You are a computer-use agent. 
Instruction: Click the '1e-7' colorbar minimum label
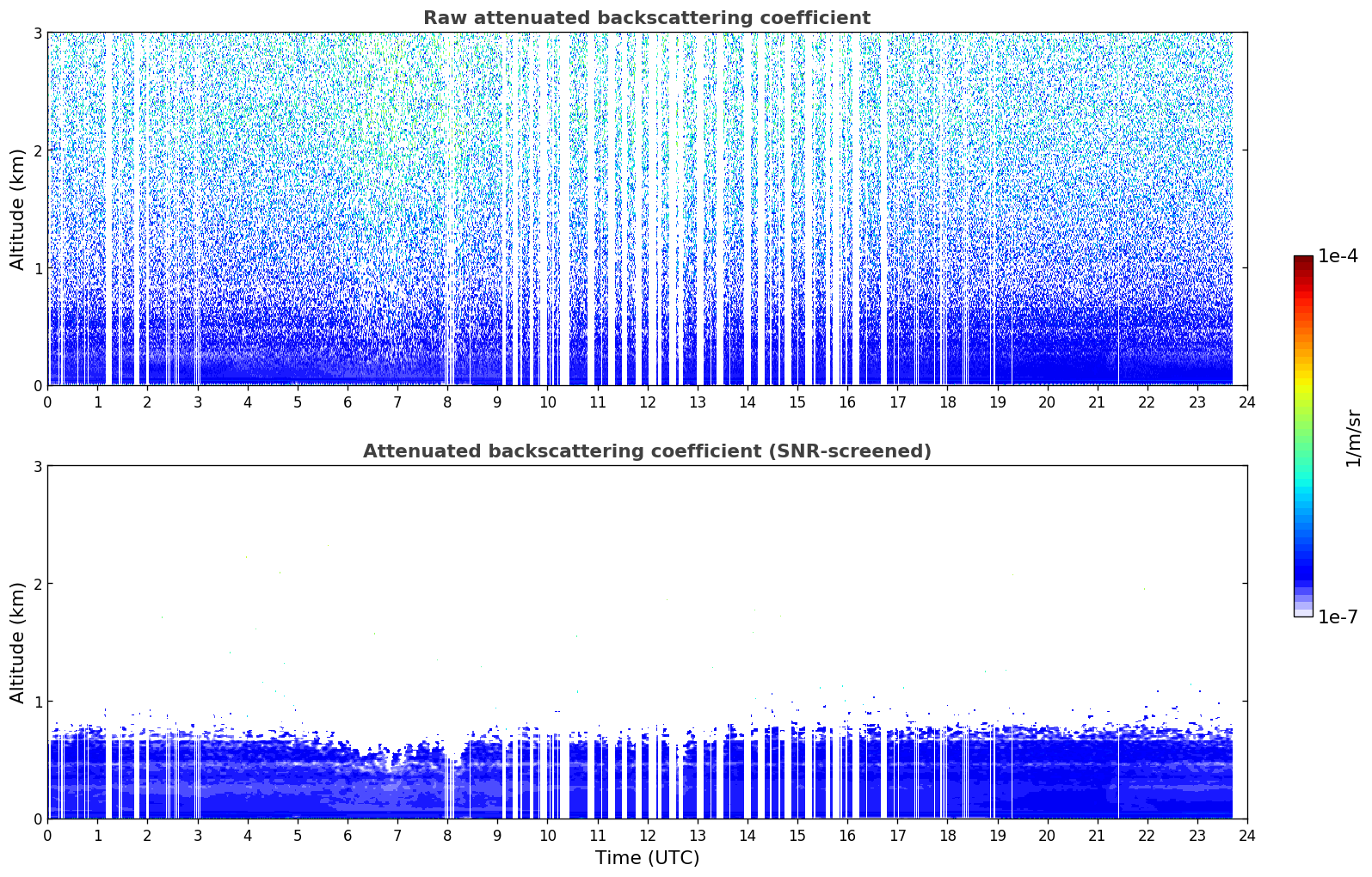(1338, 616)
